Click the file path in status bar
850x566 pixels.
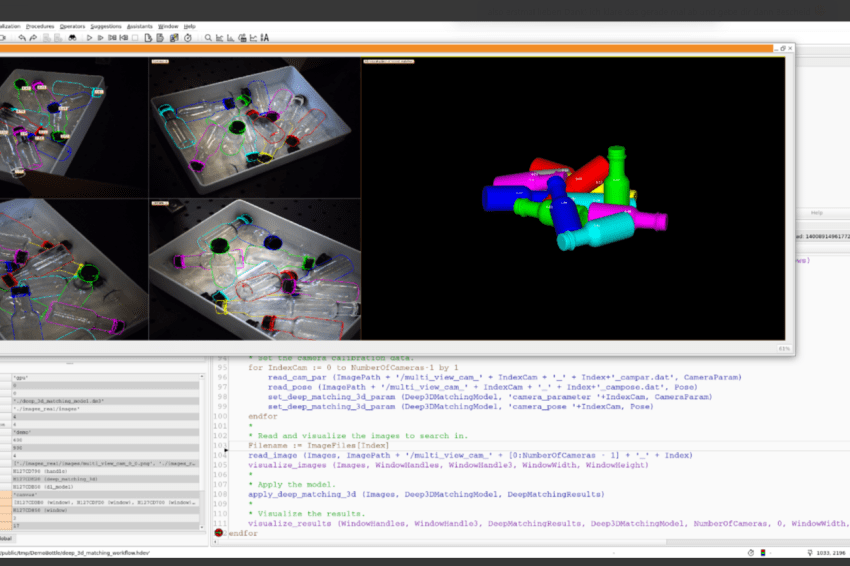(x=75, y=553)
